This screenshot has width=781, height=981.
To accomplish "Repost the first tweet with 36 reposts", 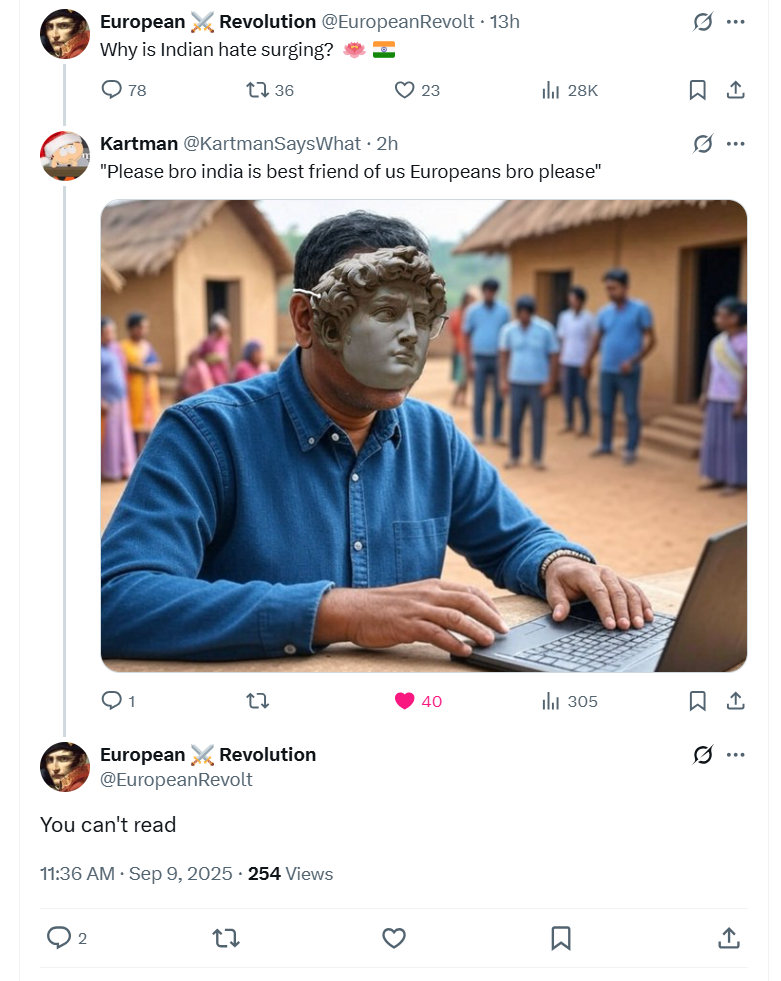I will pyautogui.click(x=270, y=90).
